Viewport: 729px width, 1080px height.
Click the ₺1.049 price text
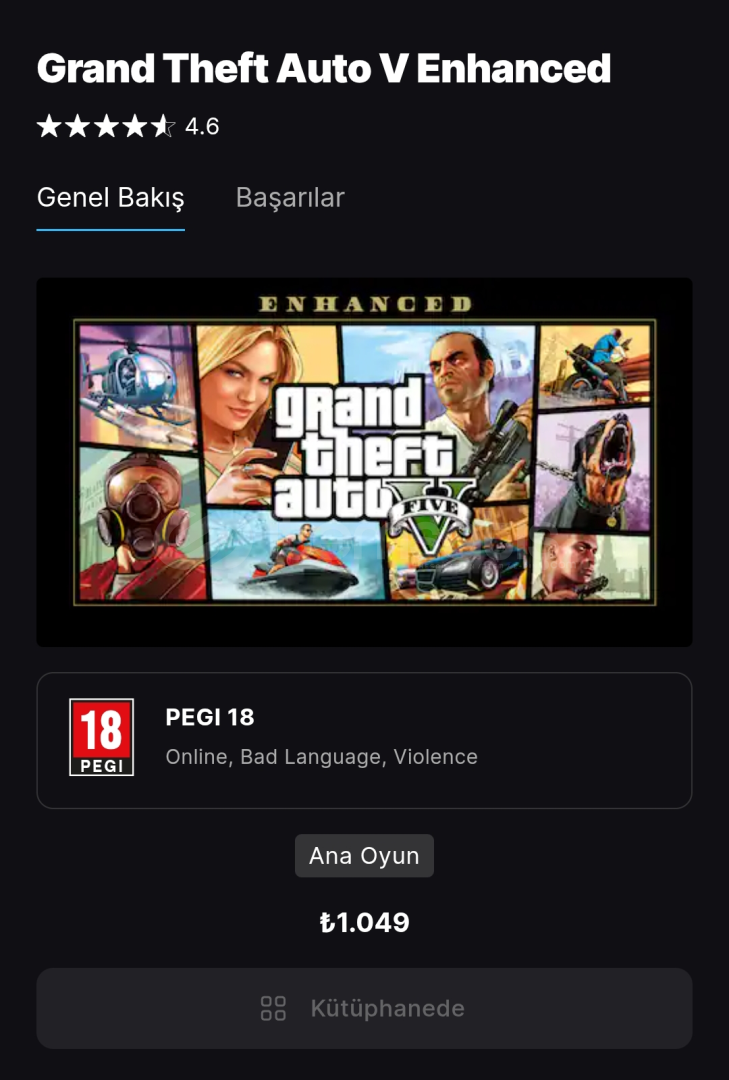pyautogui.click(x=364, y=922)
